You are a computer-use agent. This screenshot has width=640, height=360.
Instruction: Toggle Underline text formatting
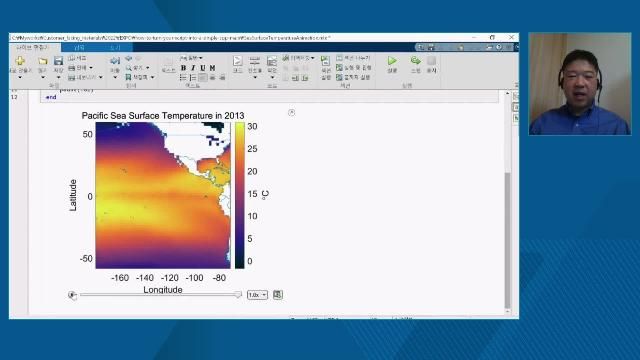tap(203, 68)
